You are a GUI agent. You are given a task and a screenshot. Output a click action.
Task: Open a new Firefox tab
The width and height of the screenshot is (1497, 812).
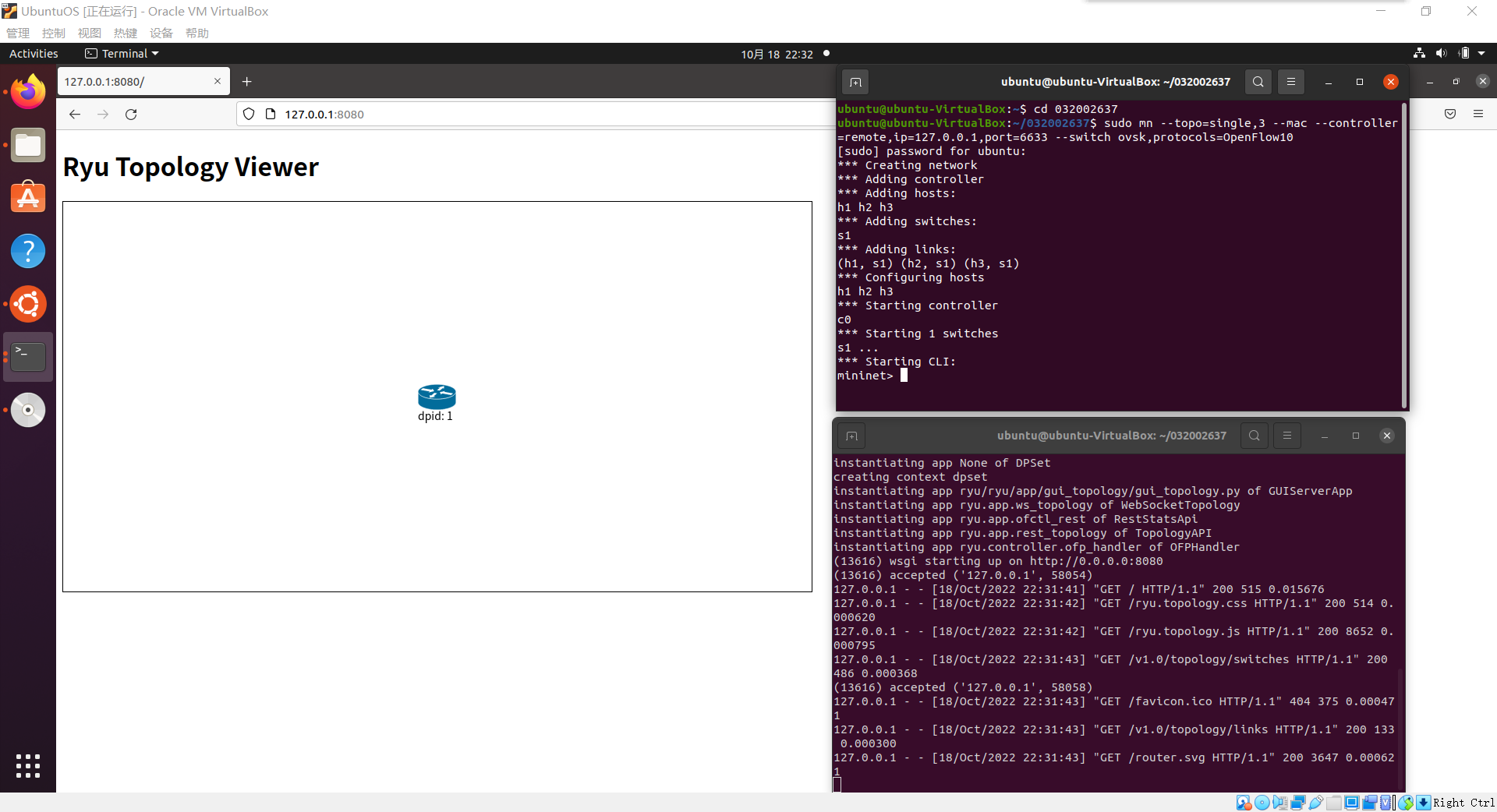coord(247,81)
